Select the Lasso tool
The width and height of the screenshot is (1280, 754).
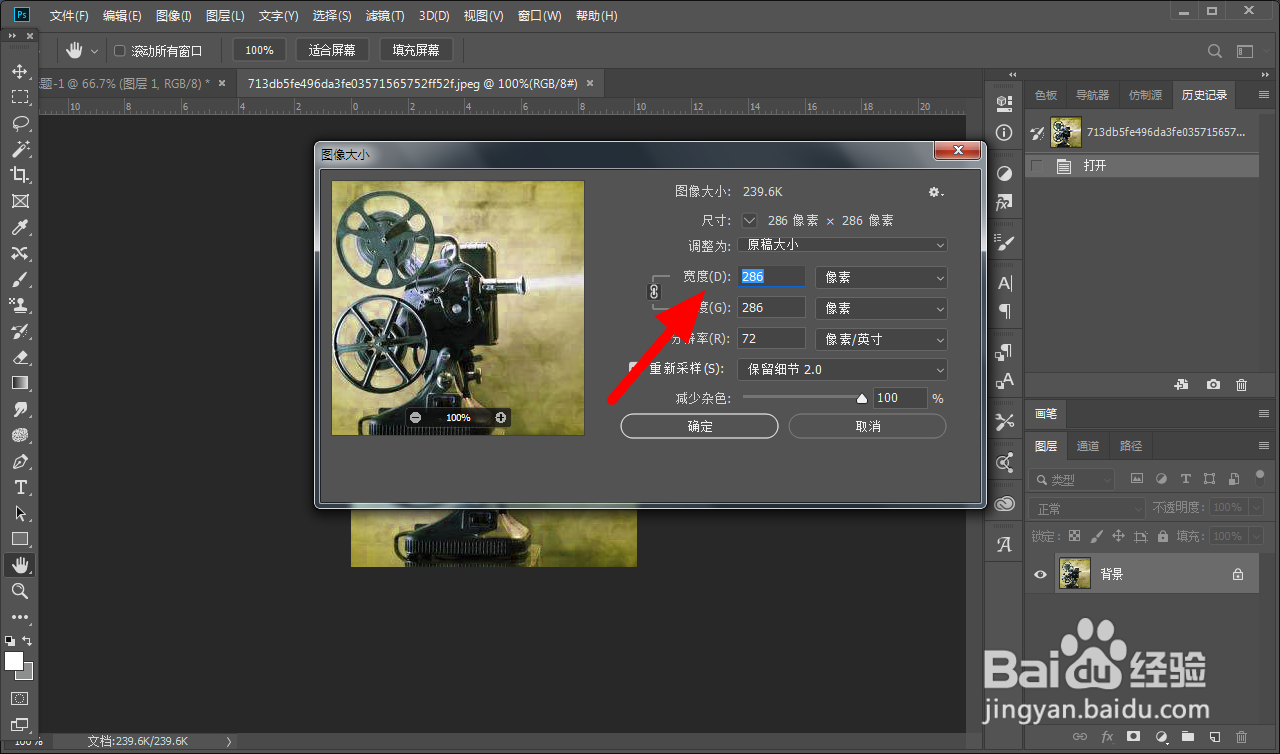(x=19, y=123)
